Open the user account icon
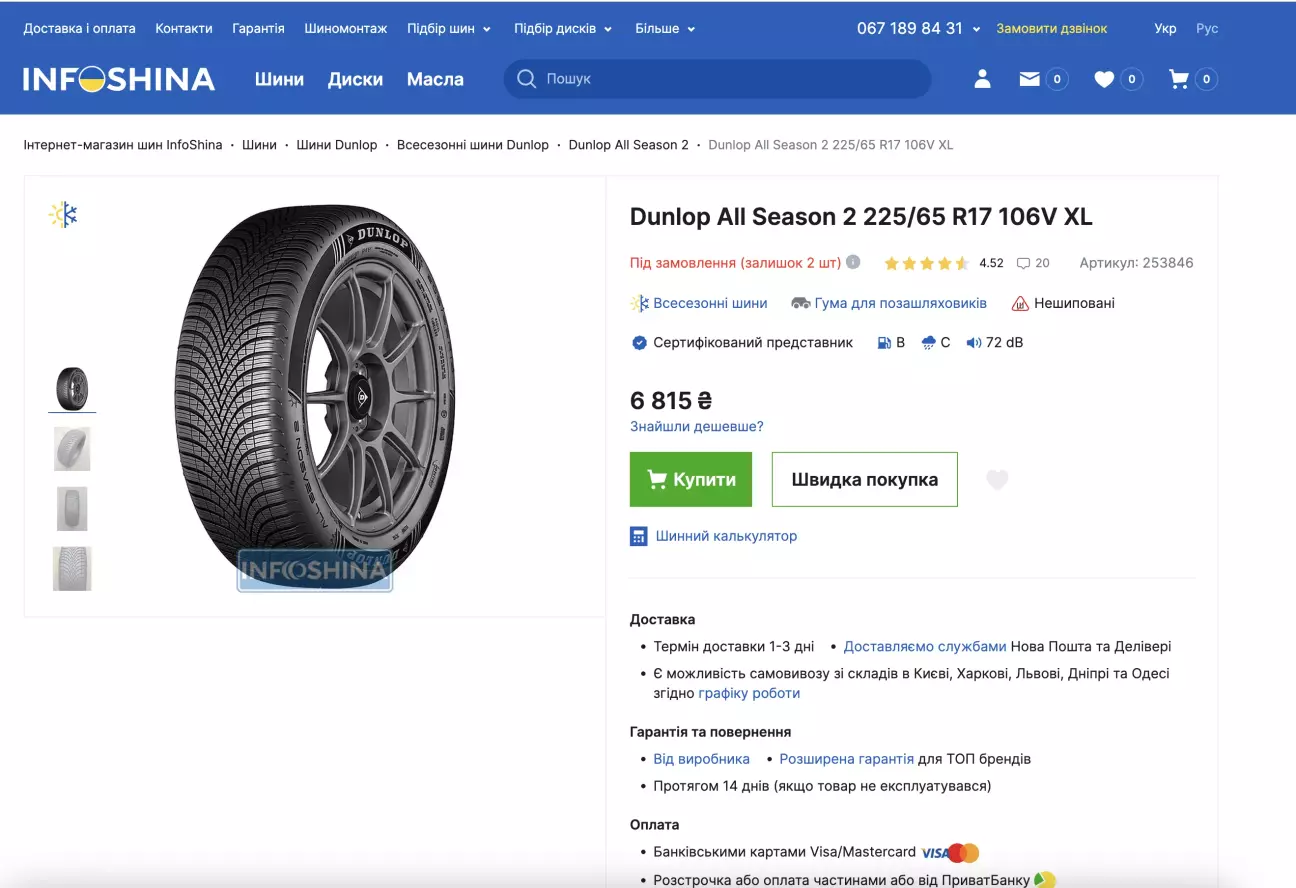1296x888 pixels. tap(982, 78)
